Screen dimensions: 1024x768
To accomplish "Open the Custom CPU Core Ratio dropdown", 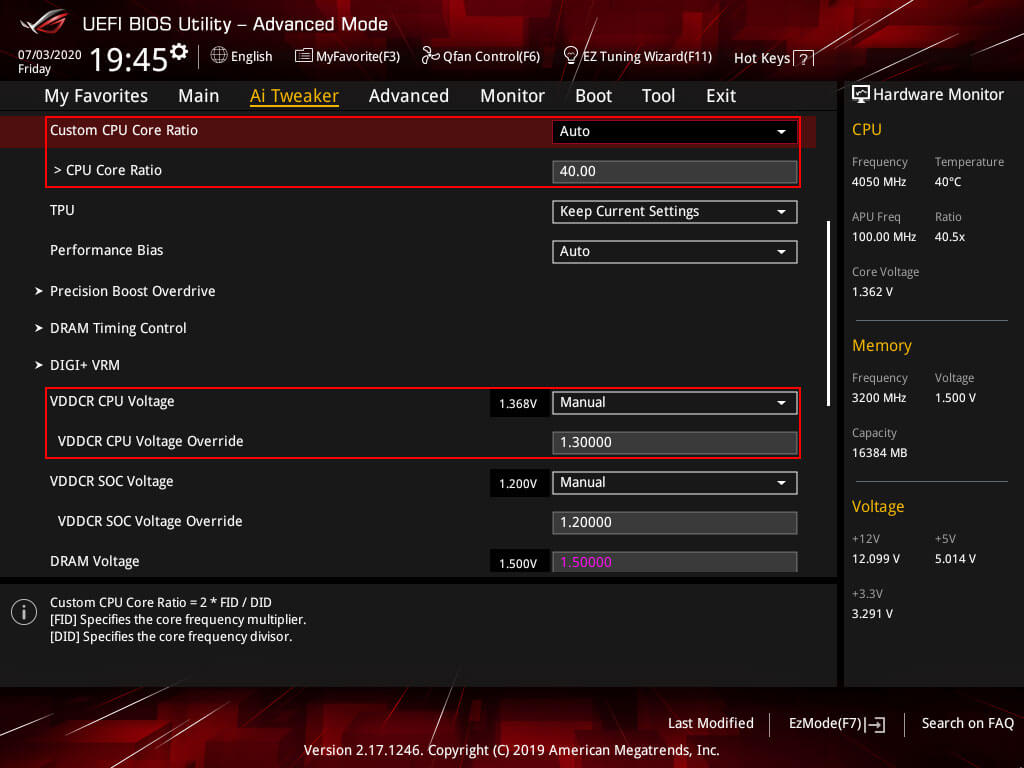I will click(x=675, y=131).
